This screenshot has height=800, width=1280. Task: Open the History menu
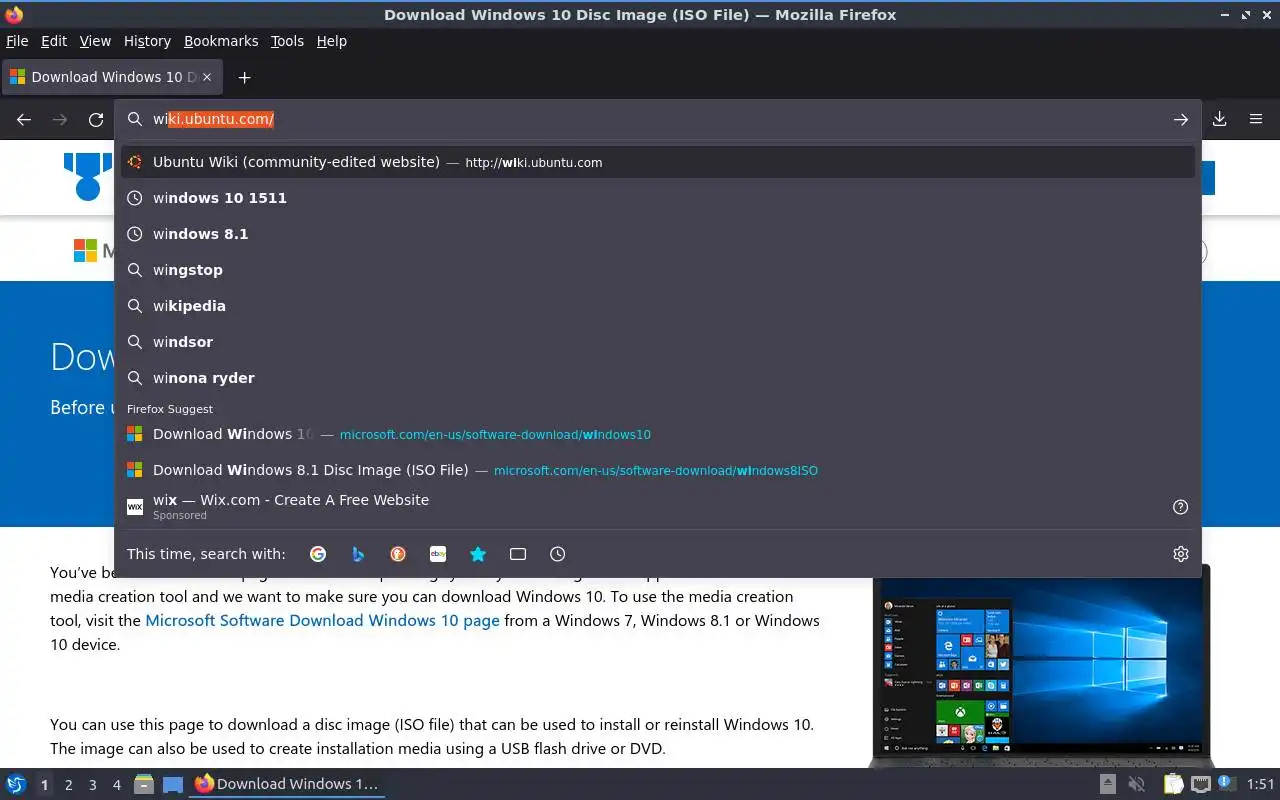click(x=147, y=41)
